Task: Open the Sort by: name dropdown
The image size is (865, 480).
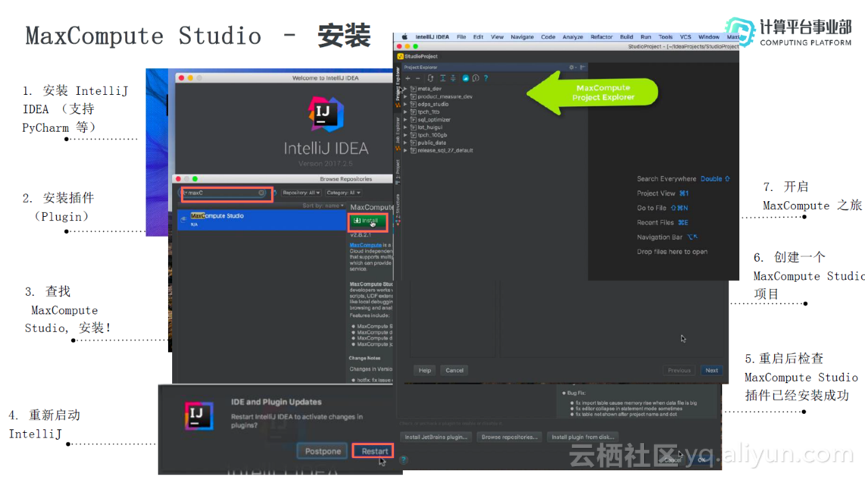Action: pyautogui.click(x=323, y=205)
